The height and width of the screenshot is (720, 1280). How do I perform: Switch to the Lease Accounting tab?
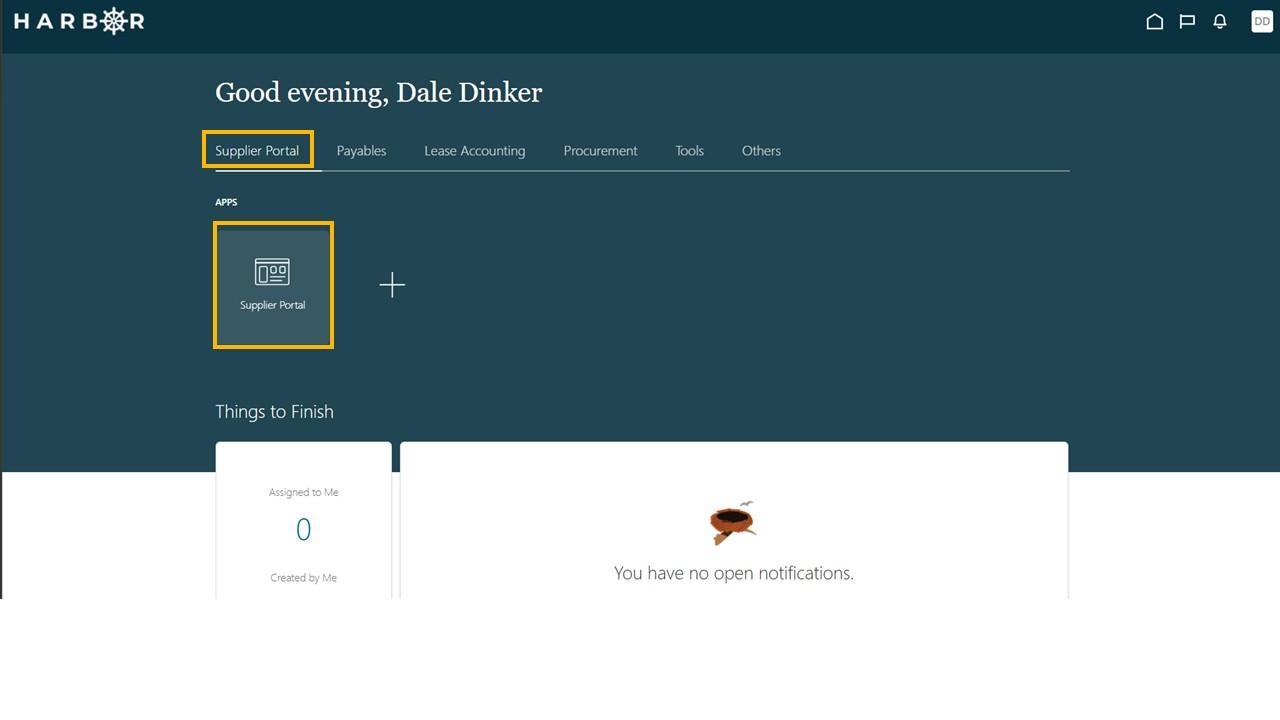[x=474, y=151]
